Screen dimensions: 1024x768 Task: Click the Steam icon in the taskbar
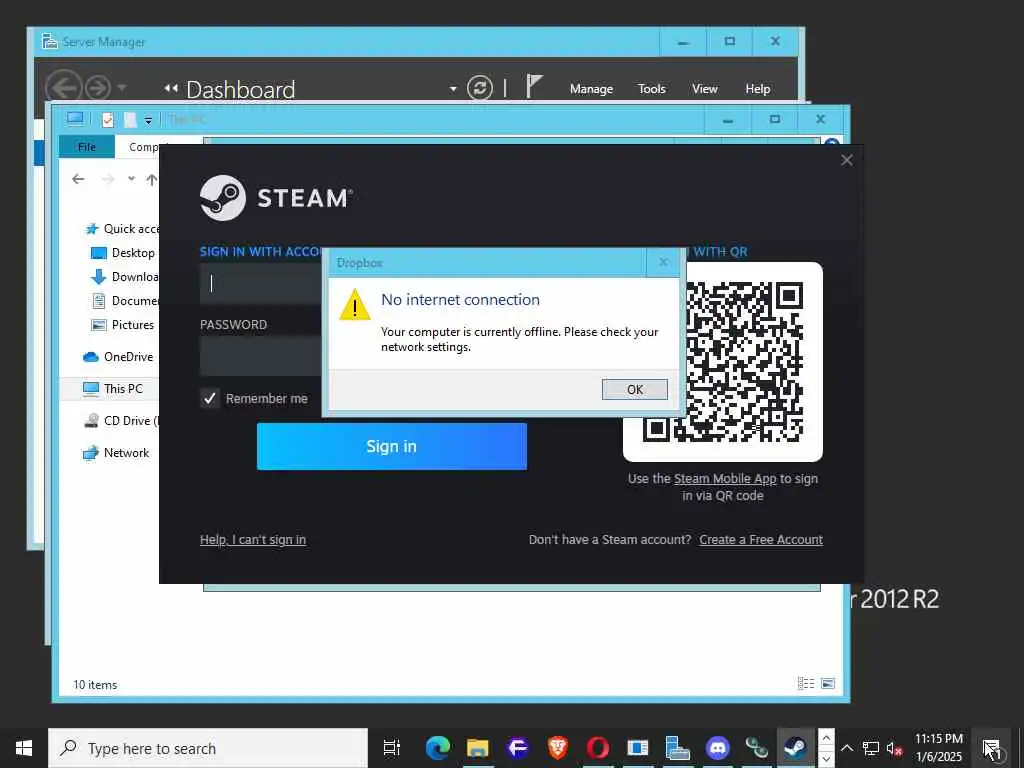tap(795, 748)
